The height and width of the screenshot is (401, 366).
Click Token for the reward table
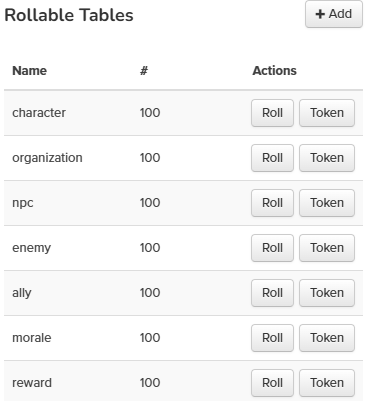pyautogui.click(x=327, y=383)
